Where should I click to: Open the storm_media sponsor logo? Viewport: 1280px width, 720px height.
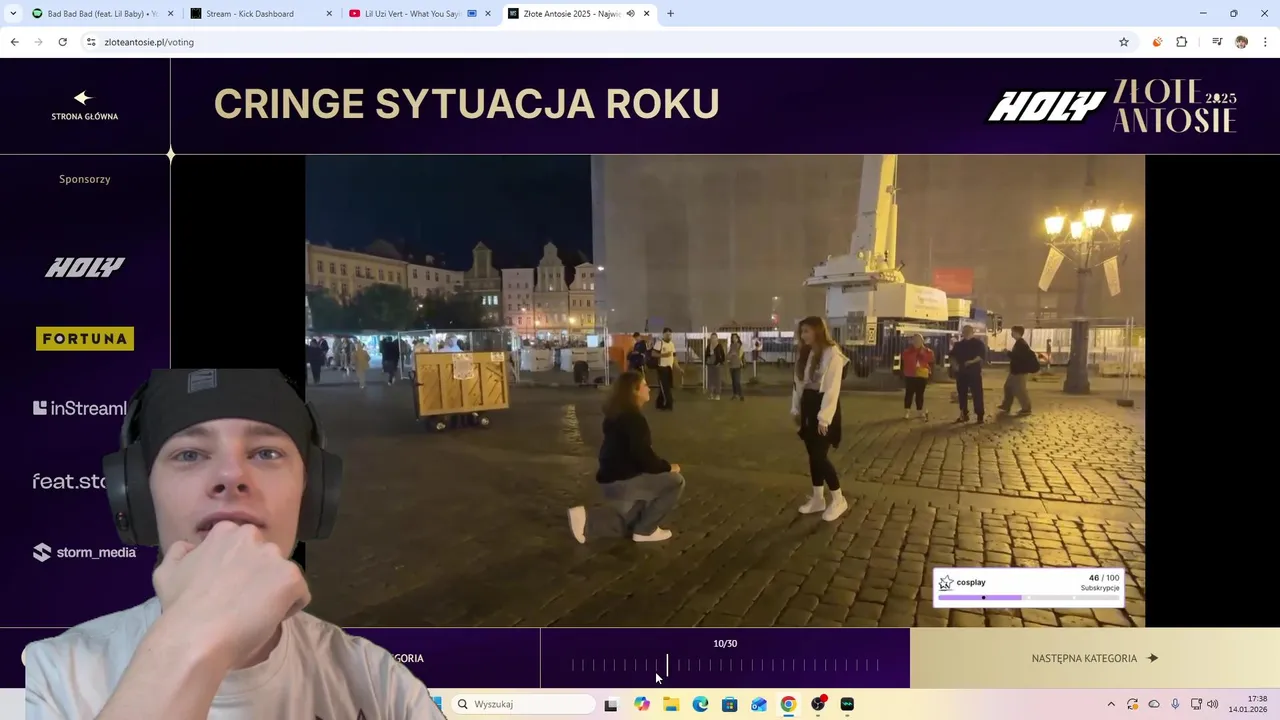click(x=84, y=552)
